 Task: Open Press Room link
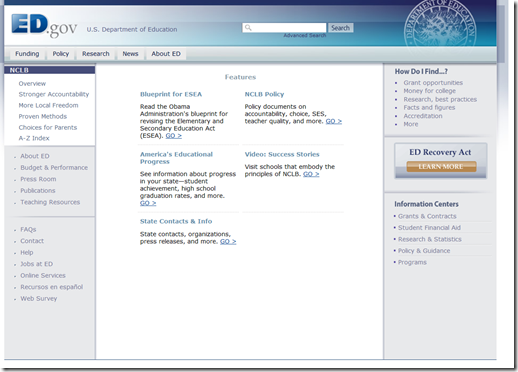pos(38,179)
